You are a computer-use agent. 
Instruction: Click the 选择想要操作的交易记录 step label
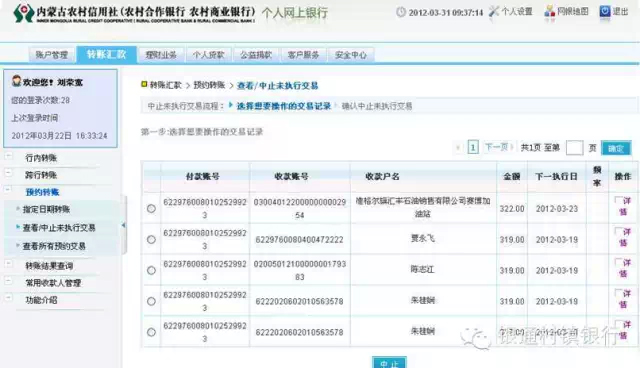click(x=284, y=106)
